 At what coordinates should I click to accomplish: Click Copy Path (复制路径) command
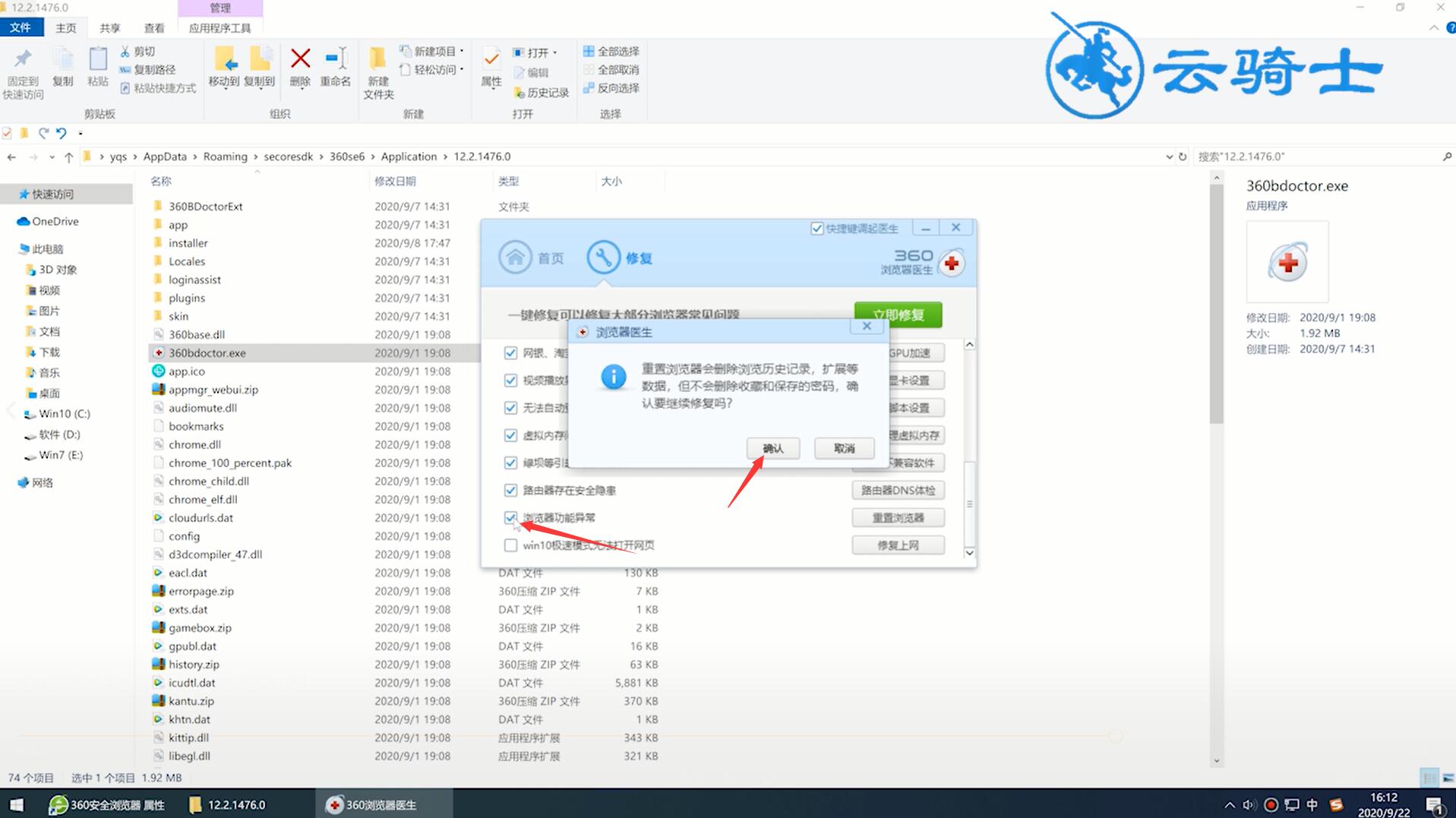pyautogui.click(x=147, y=69)
